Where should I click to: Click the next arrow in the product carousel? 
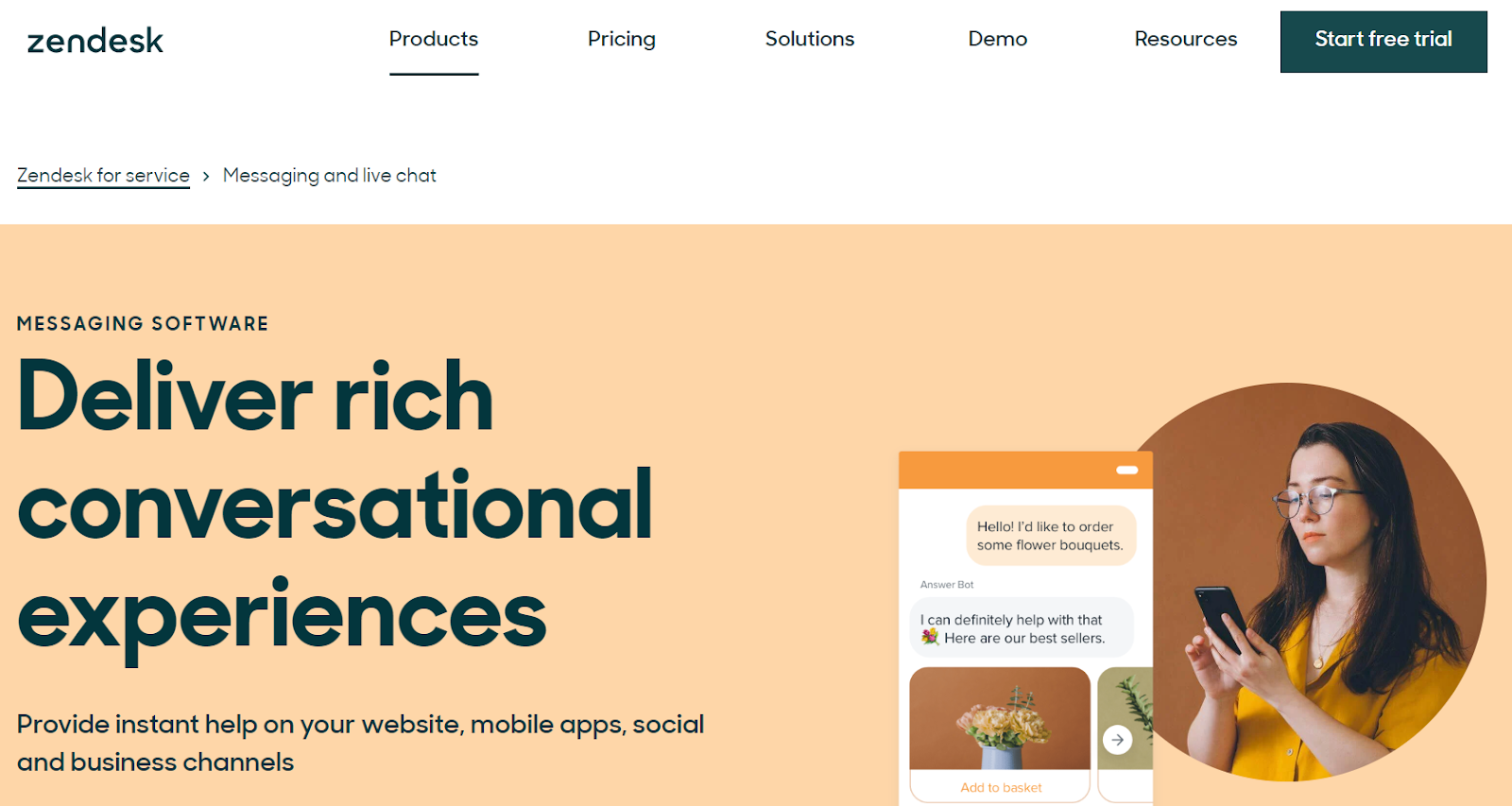[1119, 740]
